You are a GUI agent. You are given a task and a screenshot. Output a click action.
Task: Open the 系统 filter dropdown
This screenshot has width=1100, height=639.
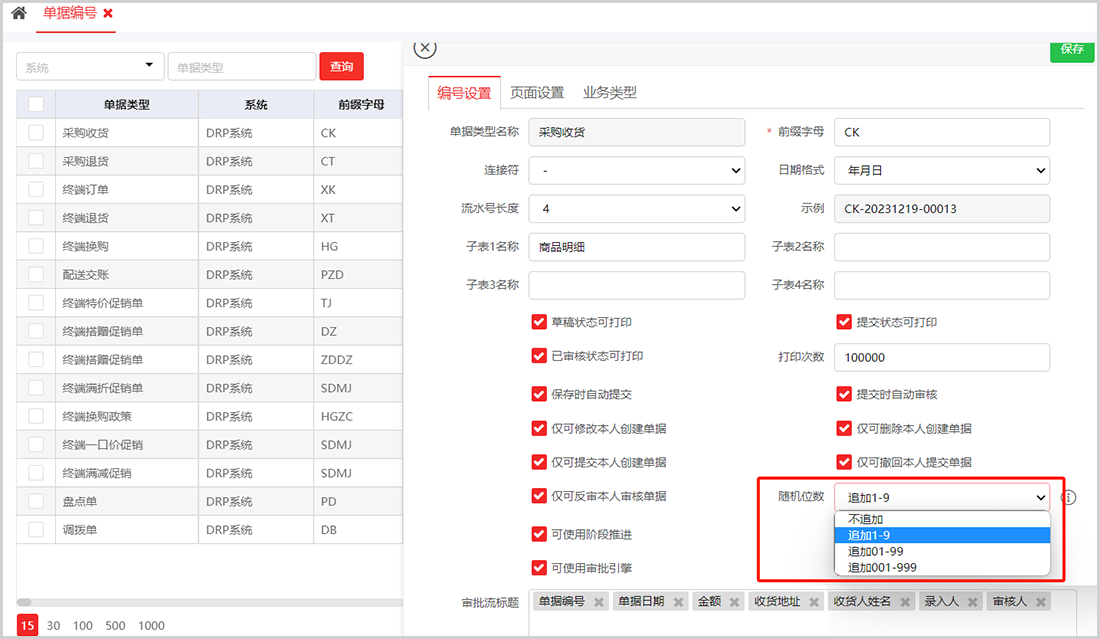pos(91,67)
